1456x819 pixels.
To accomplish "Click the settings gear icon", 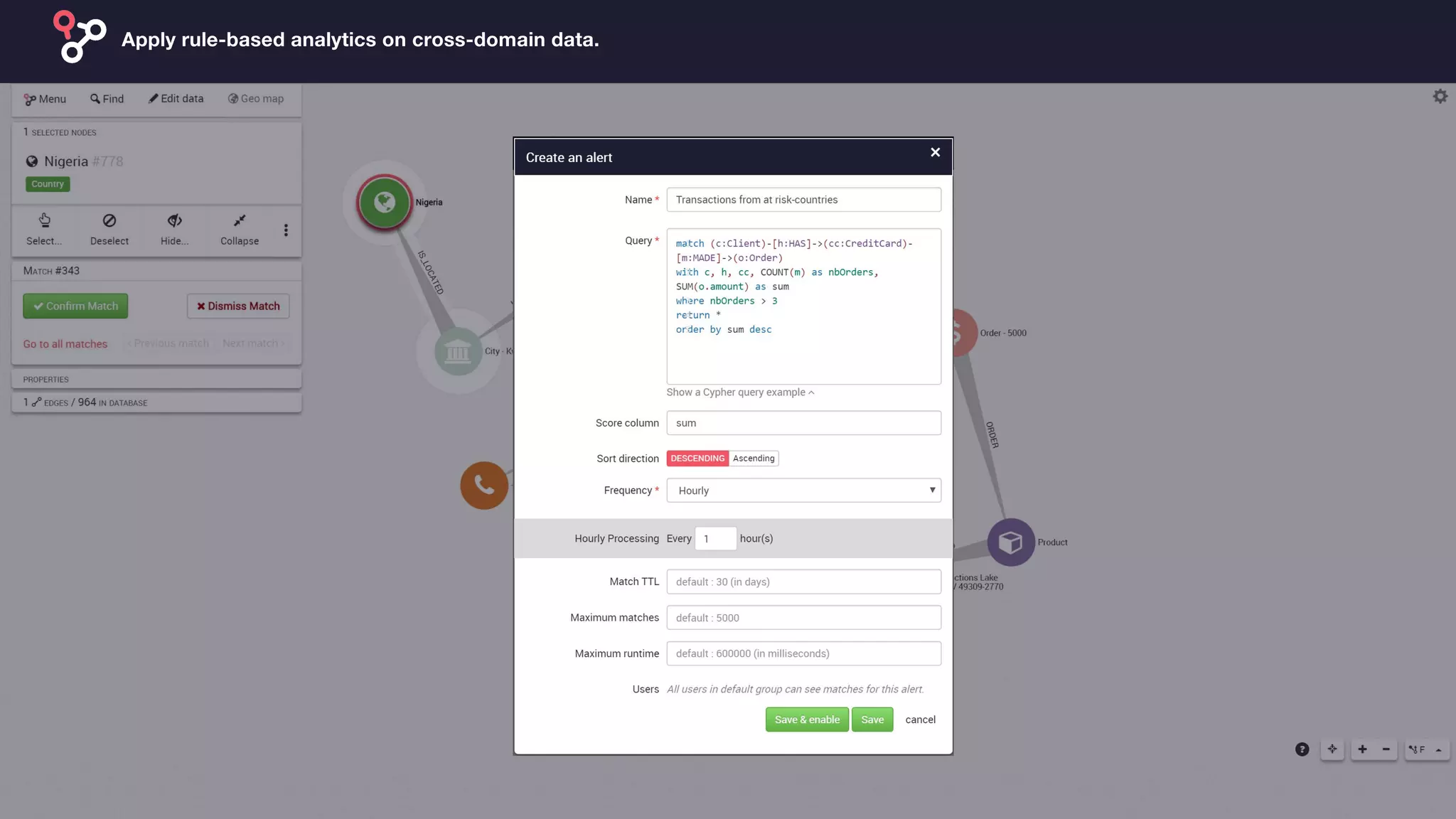I will [1440, 96].
